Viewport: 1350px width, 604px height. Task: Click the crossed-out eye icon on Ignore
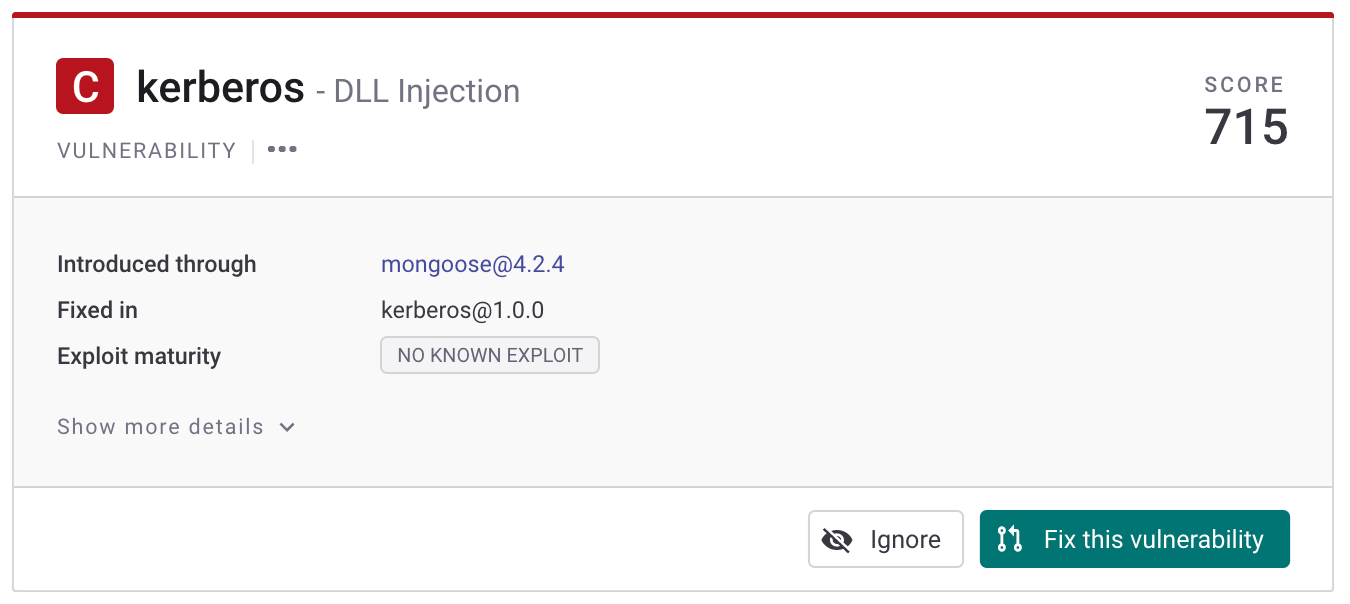836,540
